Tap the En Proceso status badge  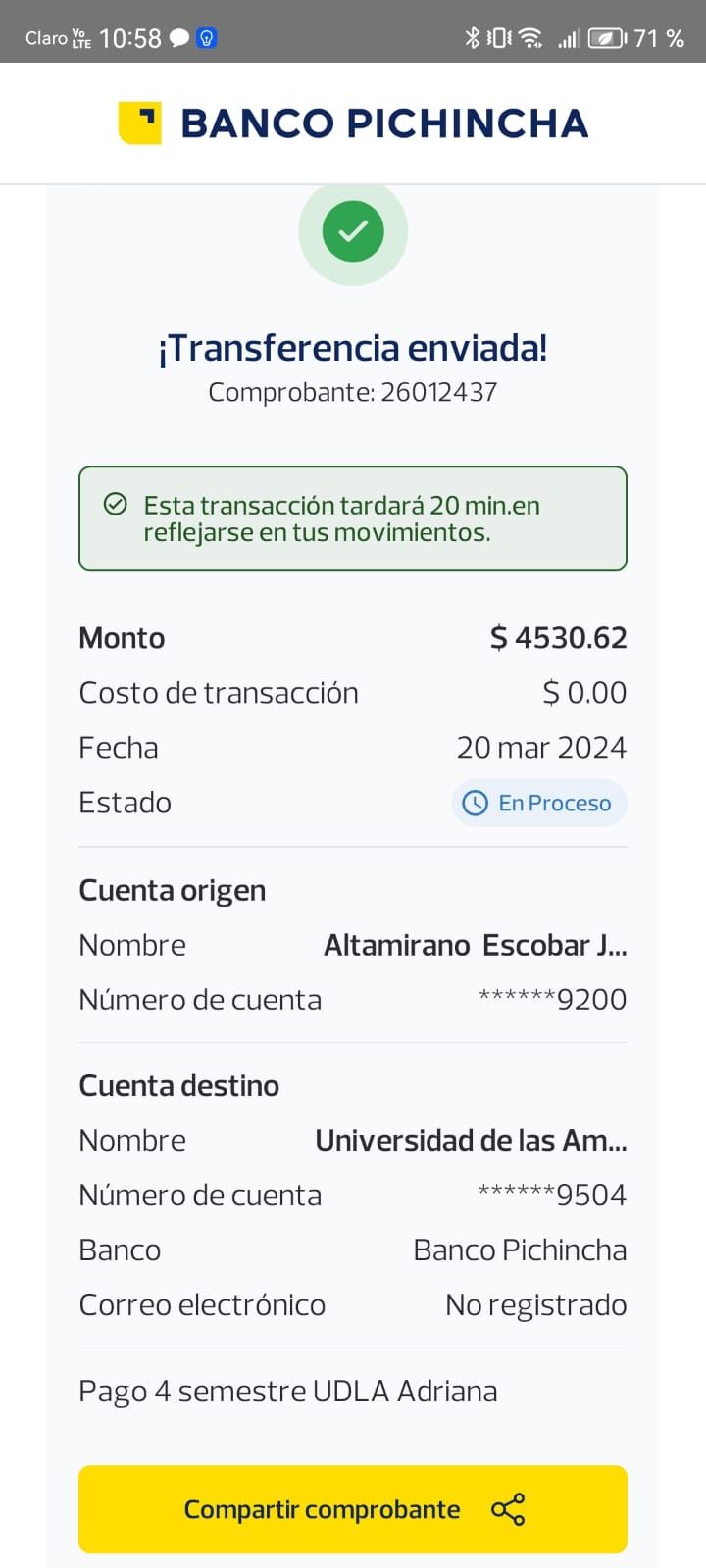(539, 803)
